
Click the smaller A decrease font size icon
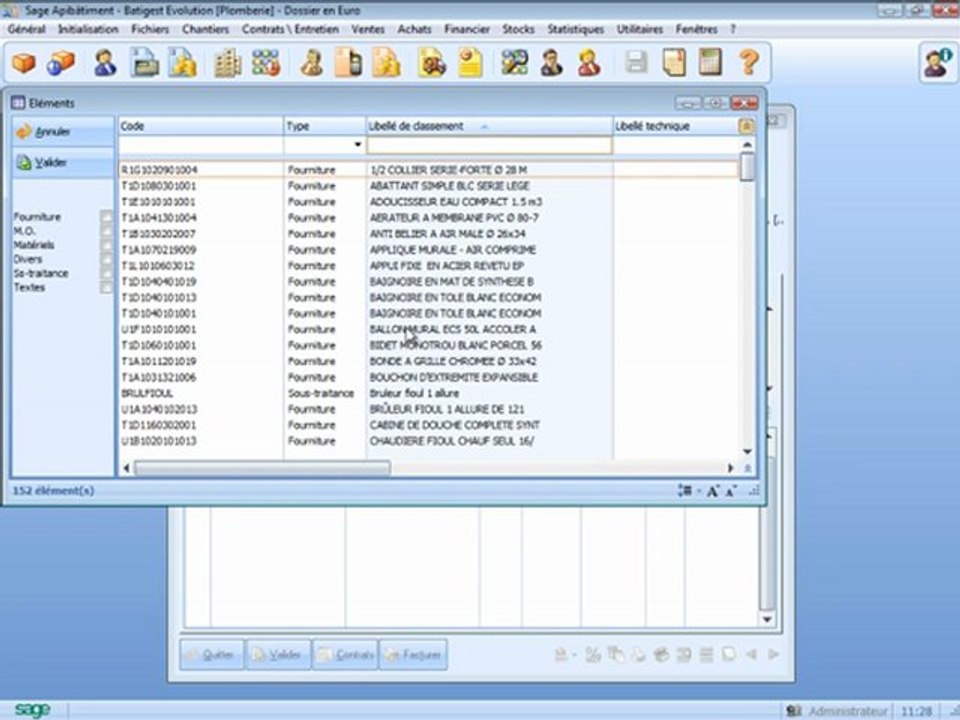731,491
